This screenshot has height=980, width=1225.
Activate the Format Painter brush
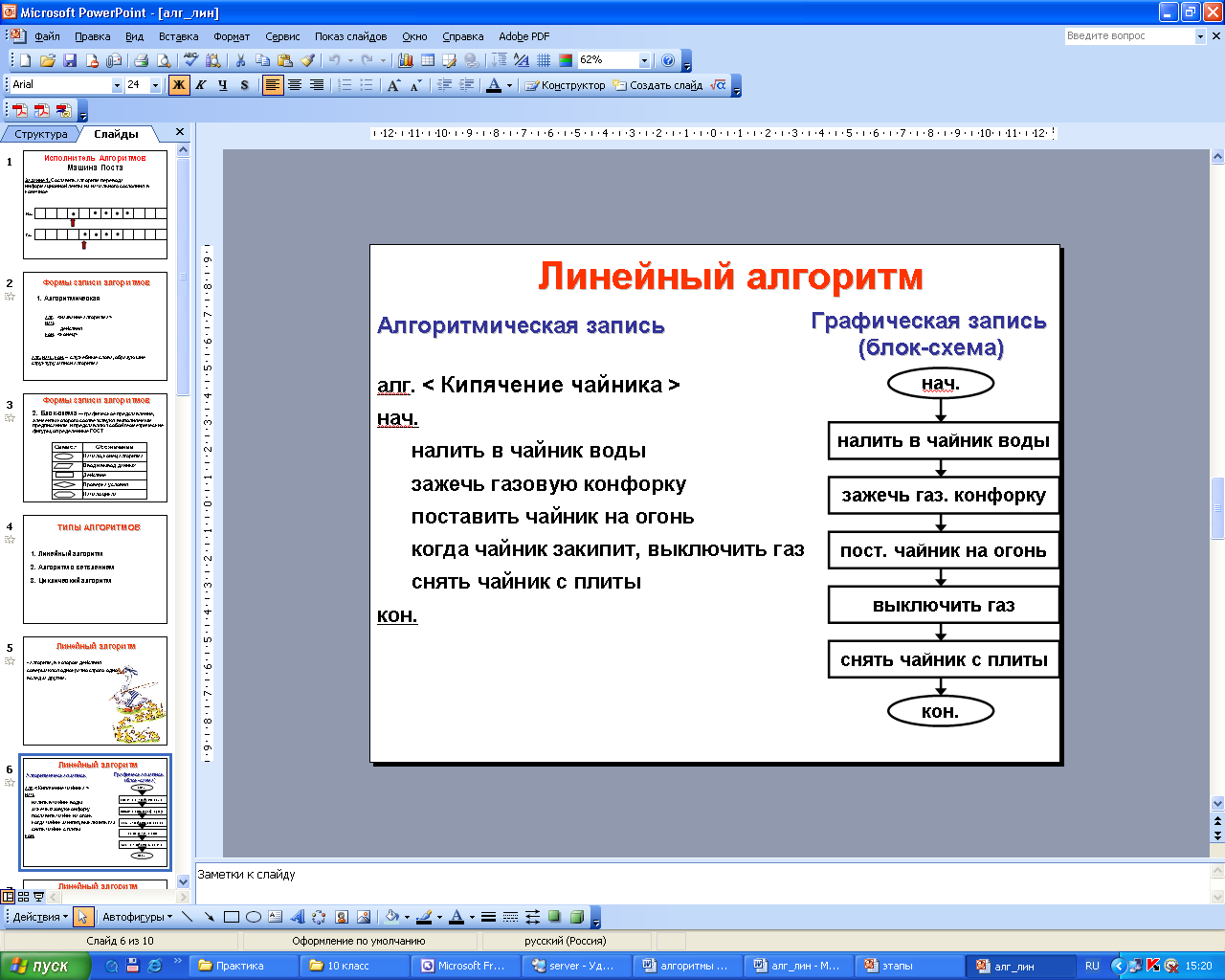[307, 60]
